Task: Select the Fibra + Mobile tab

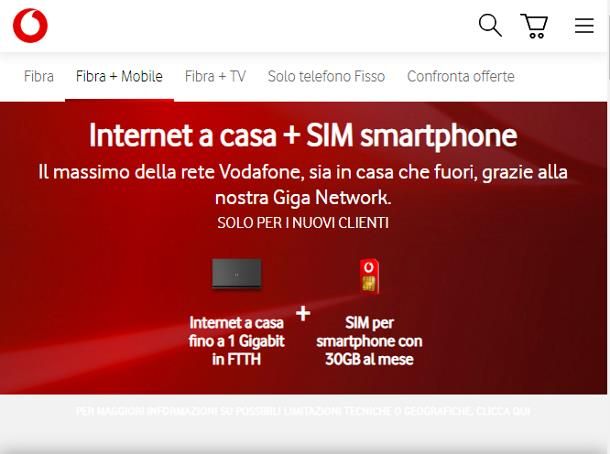Action: [x=119, y=76]
